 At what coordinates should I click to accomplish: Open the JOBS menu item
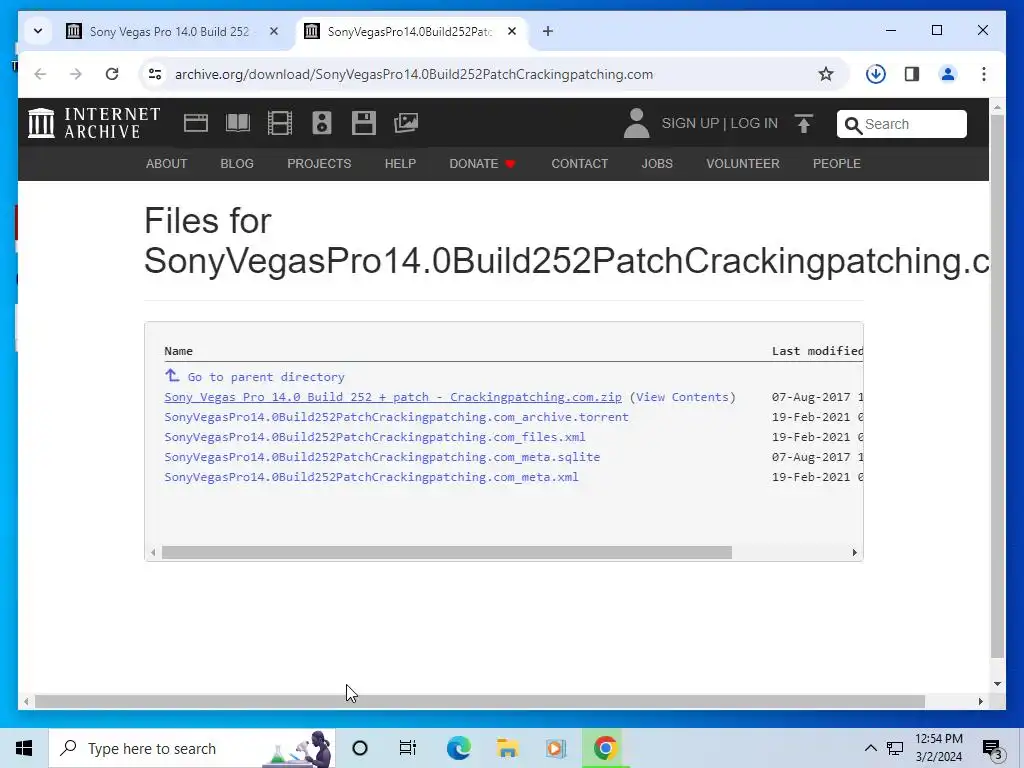click(x=657, y=163)
